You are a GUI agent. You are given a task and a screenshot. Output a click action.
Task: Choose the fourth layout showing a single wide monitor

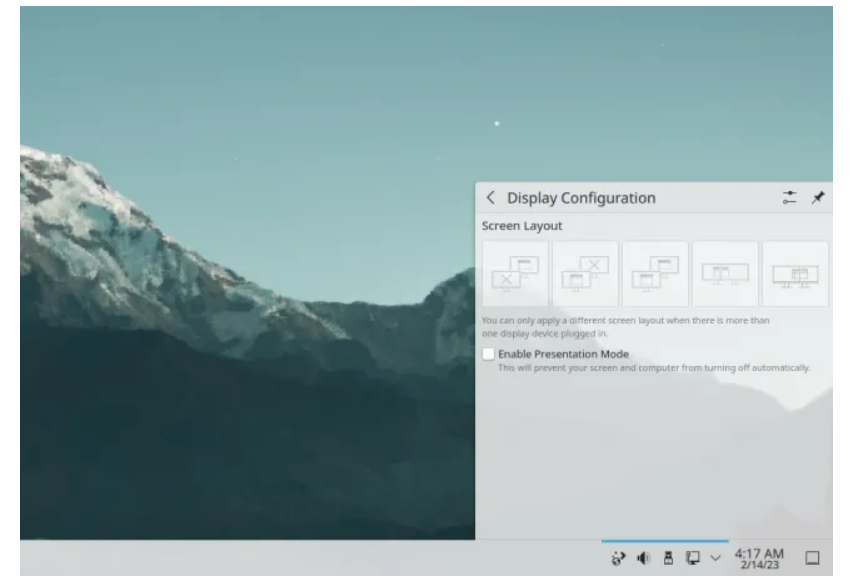point(725,273)
